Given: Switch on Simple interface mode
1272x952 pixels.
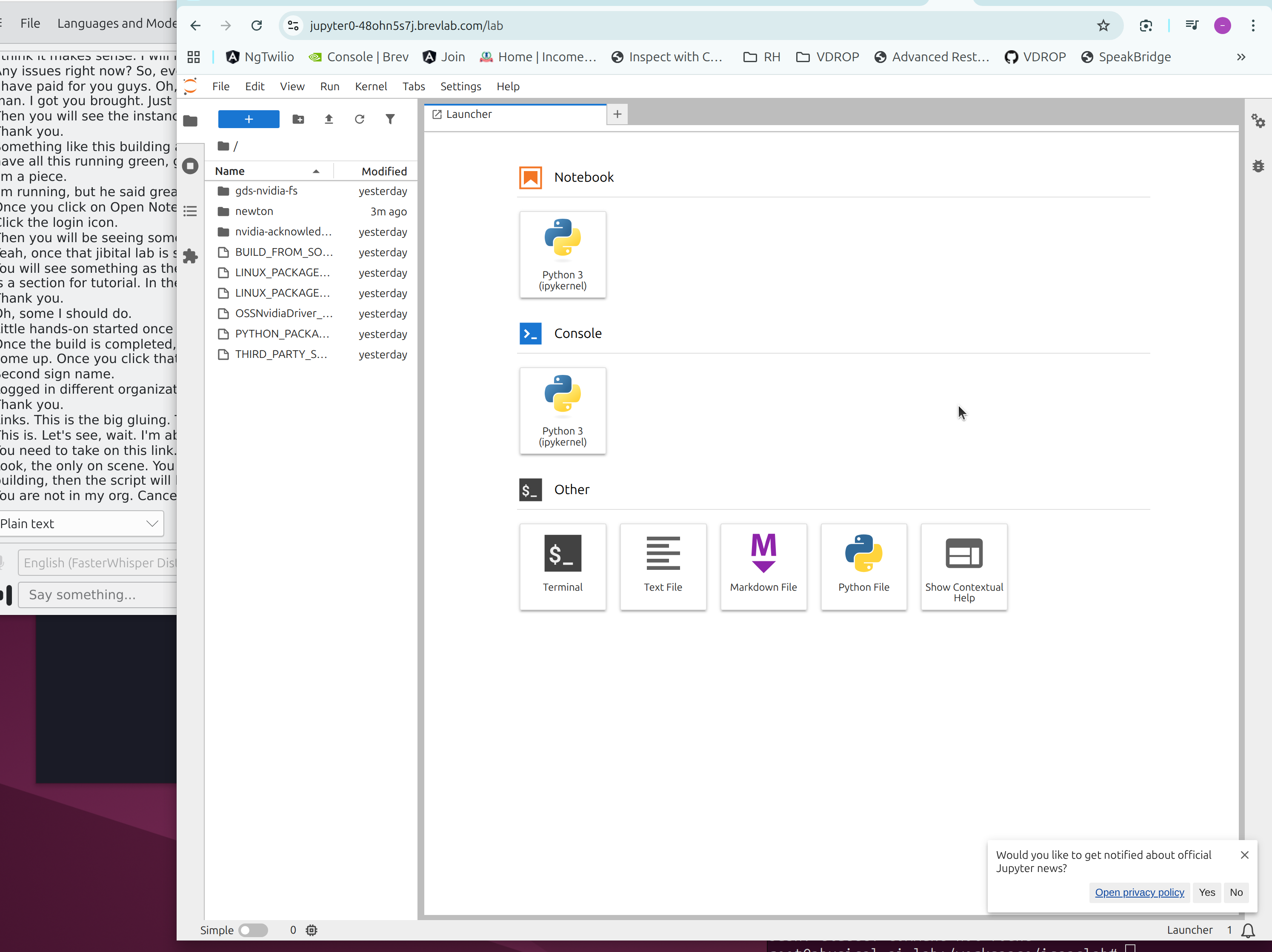Looking at the screenshot, I should click(253, 930).
